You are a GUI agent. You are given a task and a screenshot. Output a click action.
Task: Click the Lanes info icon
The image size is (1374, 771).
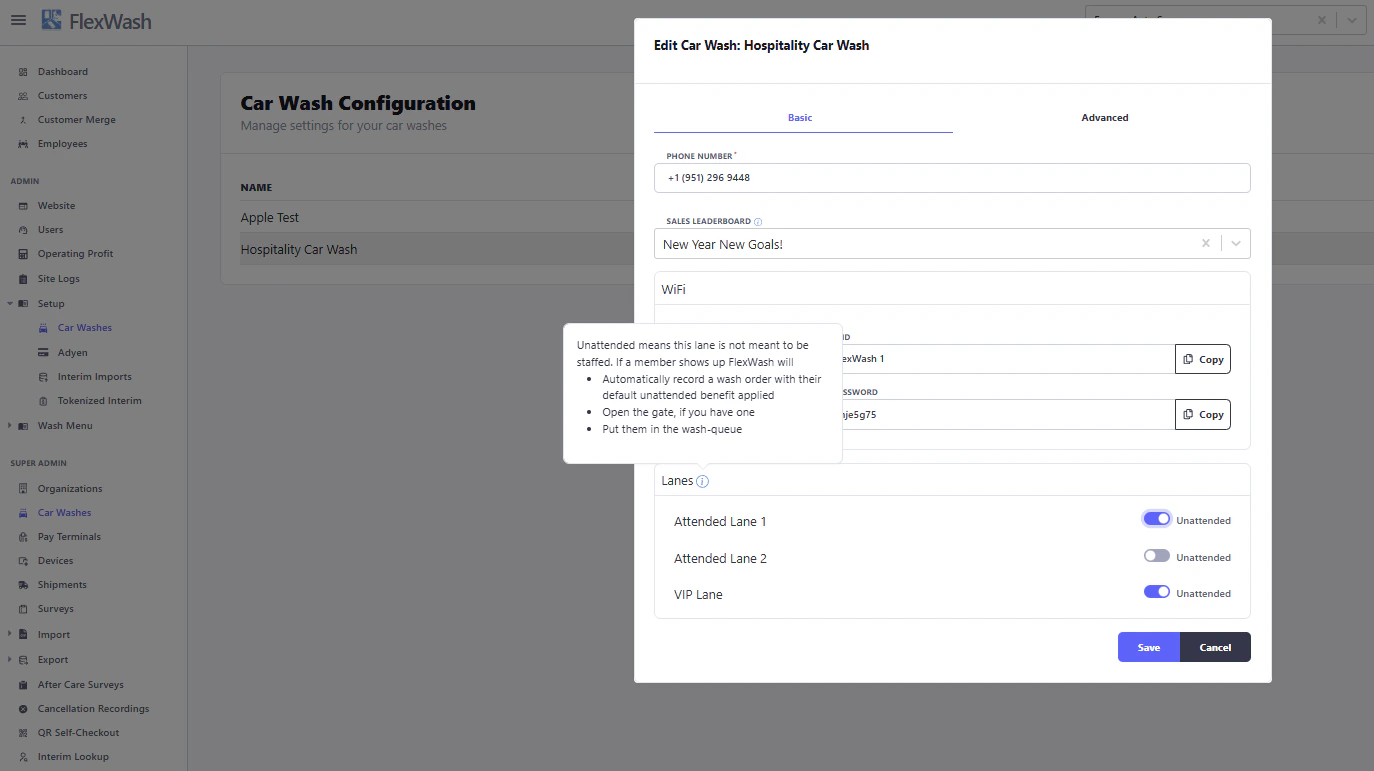click(x=703, y=482)
